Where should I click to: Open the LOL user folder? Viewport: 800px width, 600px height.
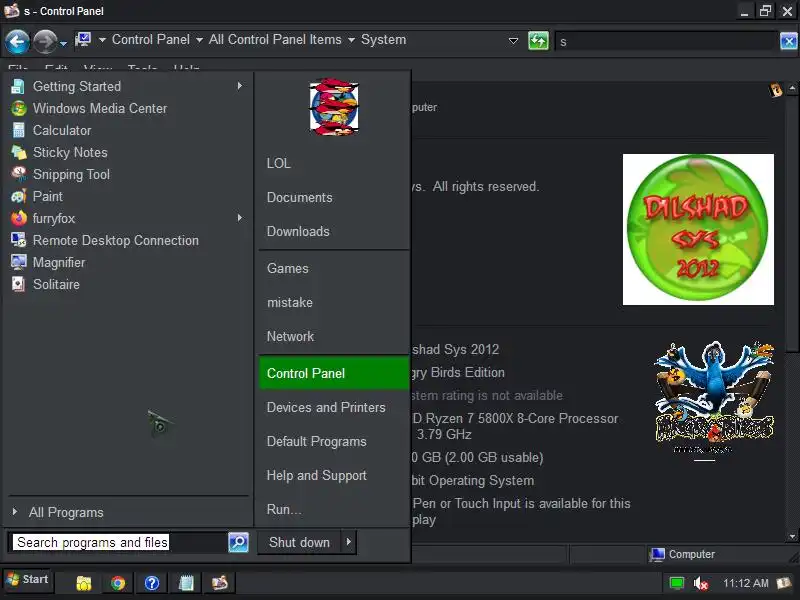[x=334, y=163]
